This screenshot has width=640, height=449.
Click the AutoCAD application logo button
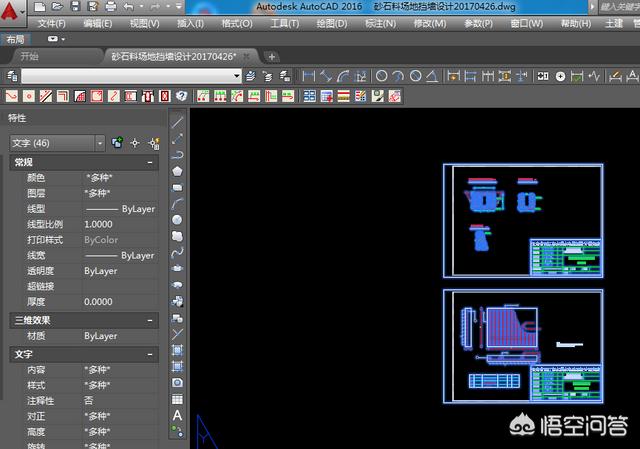tap(13, 12)
